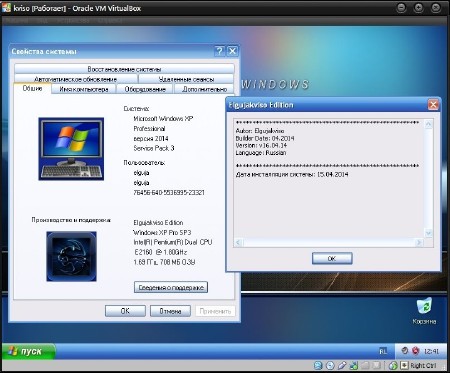This screenshot has height=373, width=450.
Task: Click the Elgujakviso manufacturer logo image
Action: pyautogui.click(x=71, y=256)
